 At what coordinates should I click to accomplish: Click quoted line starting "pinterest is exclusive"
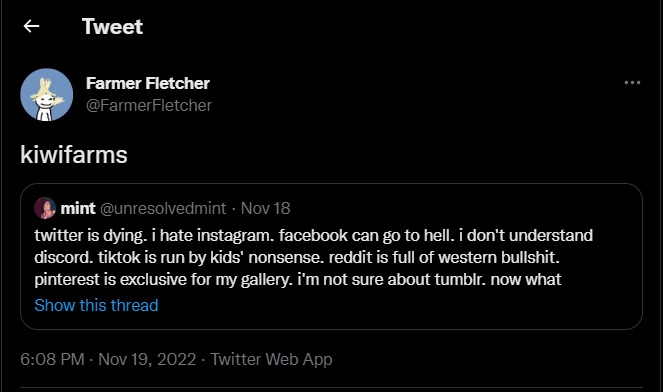pos(298,280)
